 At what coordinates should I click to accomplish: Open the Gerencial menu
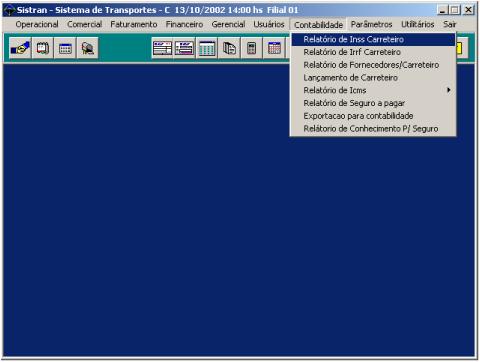pyautogui.click(x=228, y=24)
